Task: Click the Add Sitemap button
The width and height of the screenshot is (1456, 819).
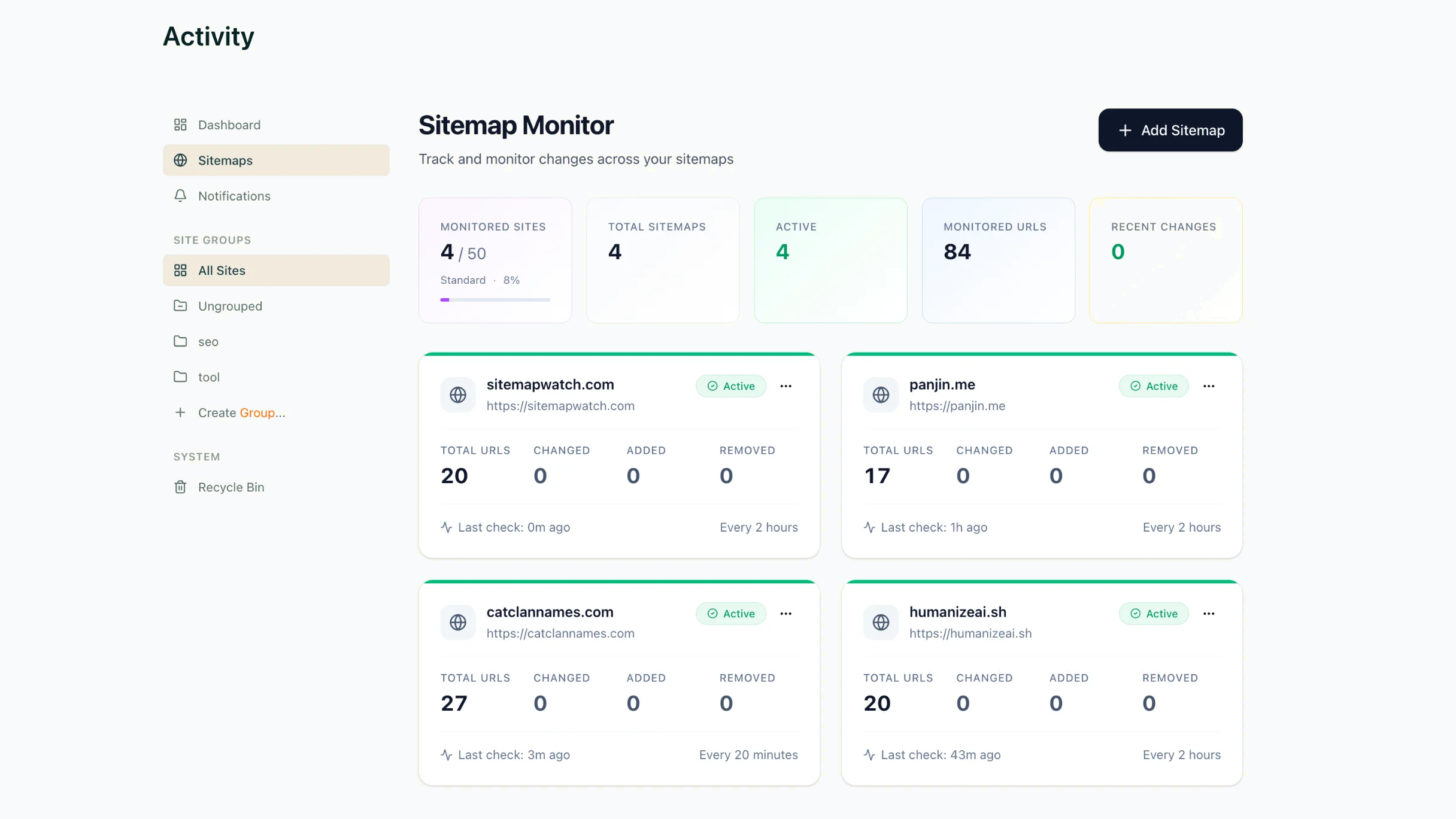Action: click(1170, 130)
